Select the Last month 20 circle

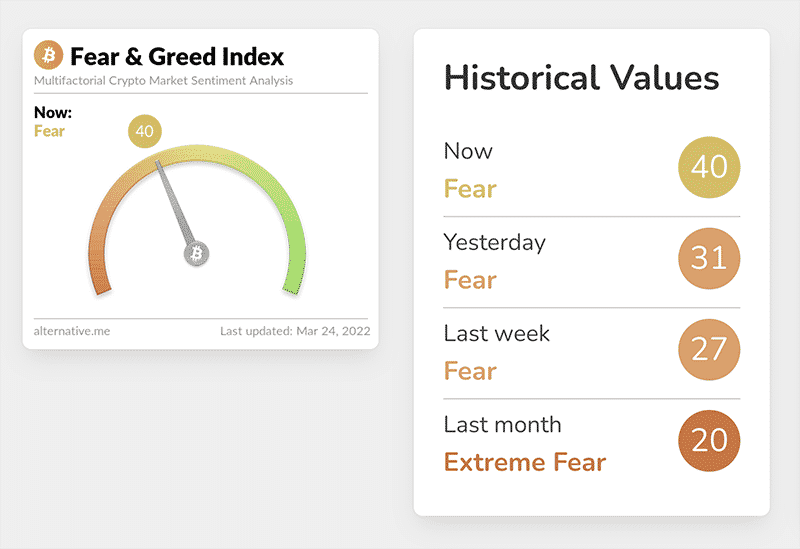(709, 441)
